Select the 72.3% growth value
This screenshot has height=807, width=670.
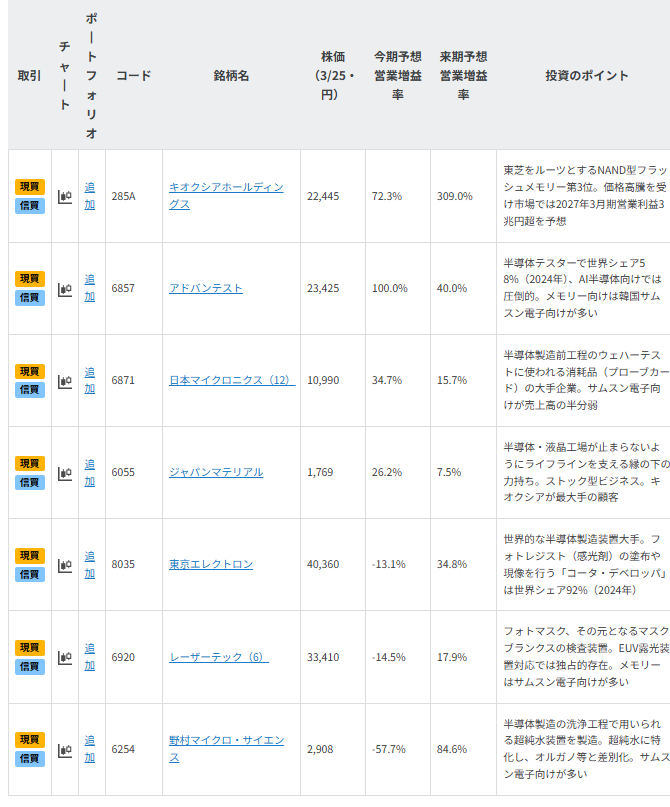point(387,196)
